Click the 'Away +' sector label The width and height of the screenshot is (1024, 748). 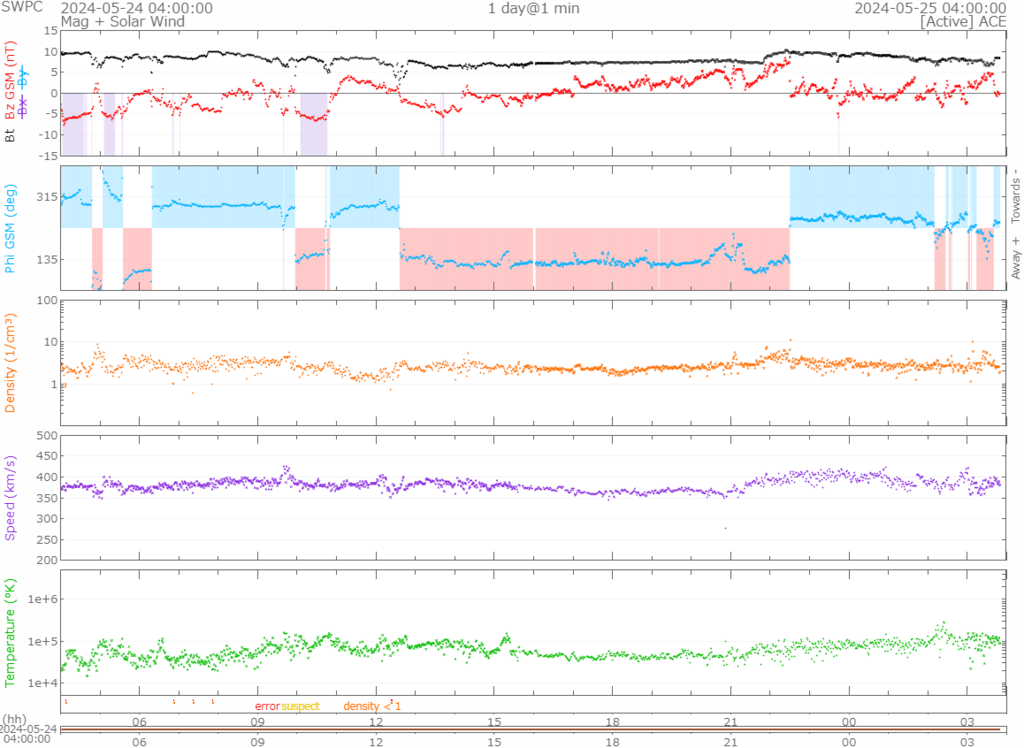tap(1016, 259)
